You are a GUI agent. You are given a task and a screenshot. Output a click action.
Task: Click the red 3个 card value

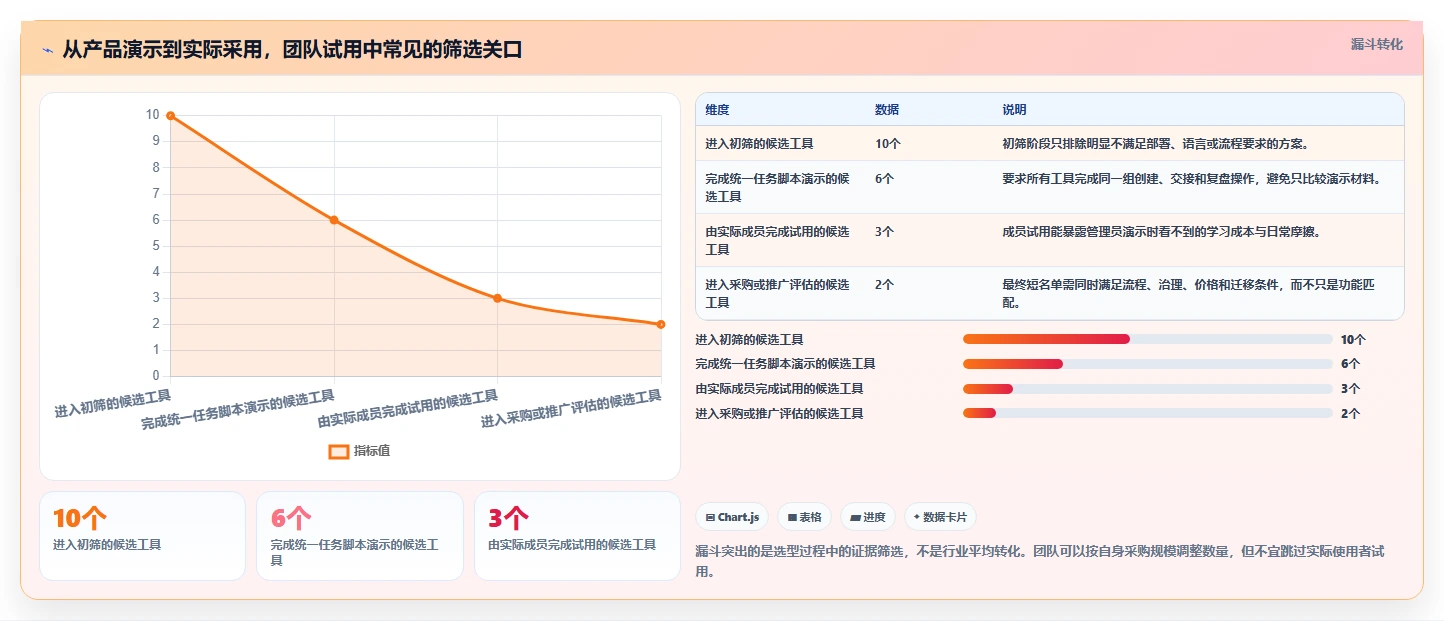pyautogui.click(x=508, y=518)
